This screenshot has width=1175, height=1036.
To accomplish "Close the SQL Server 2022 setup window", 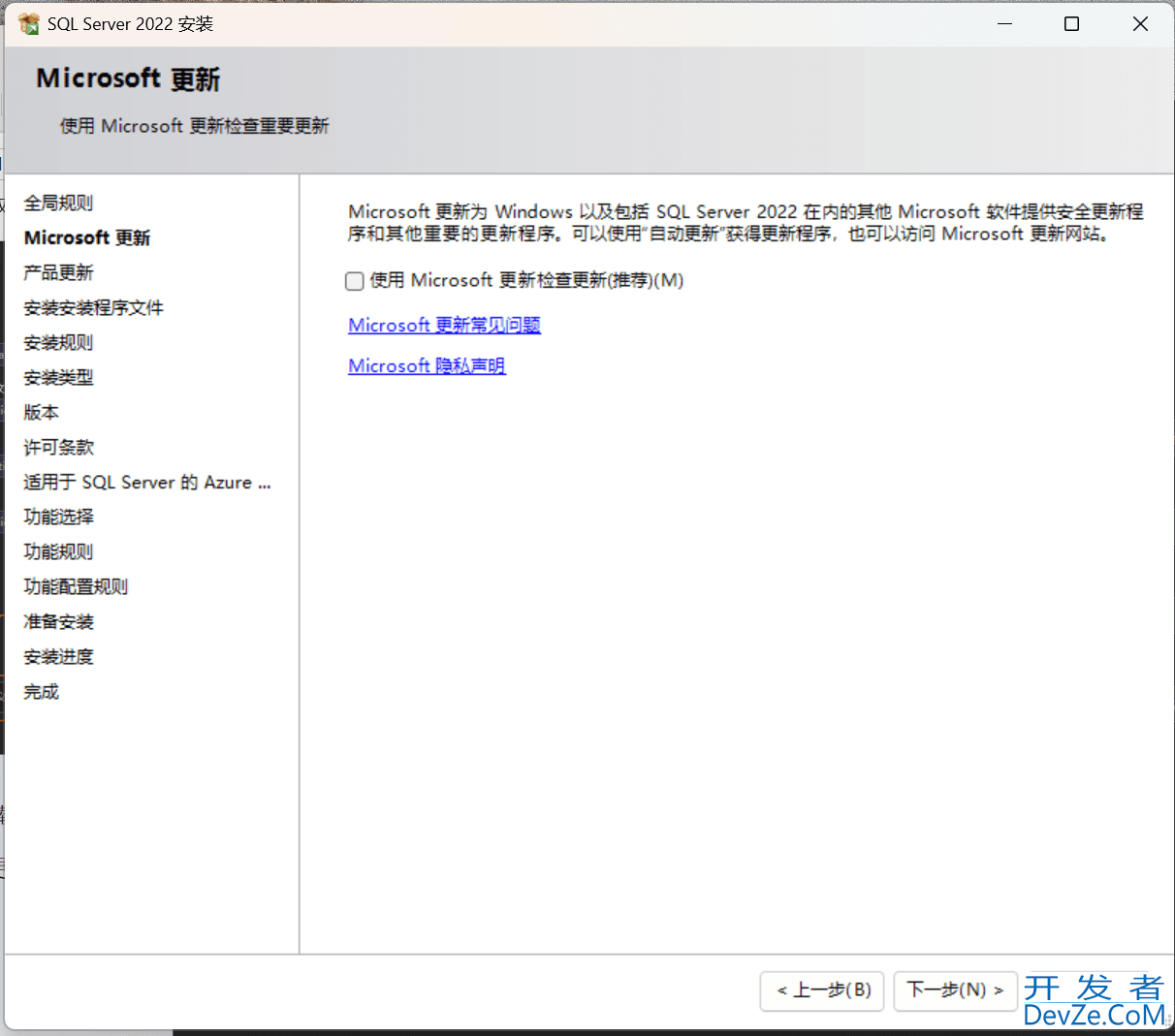I will click(x=1140, y=23).
